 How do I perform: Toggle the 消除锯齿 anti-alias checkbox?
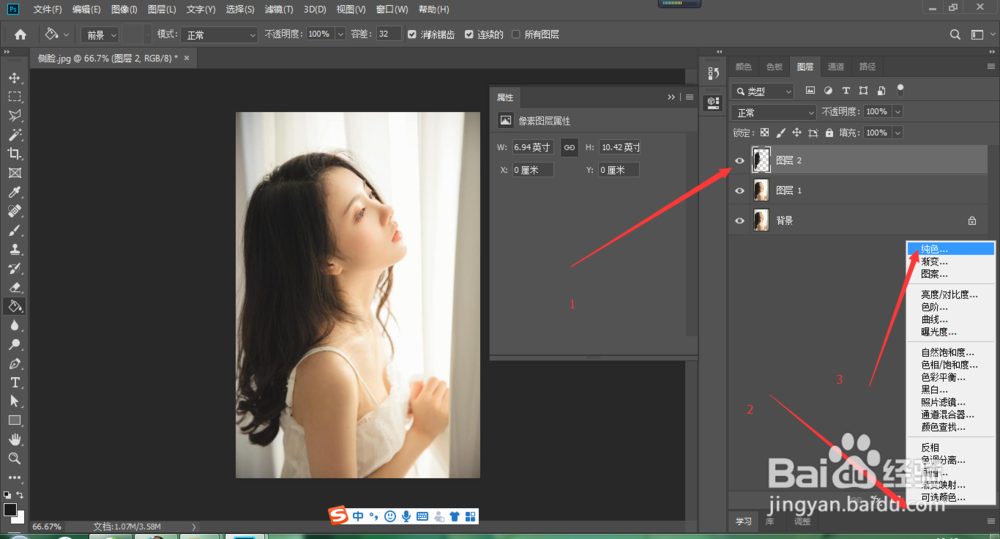(x=412, y=34)
